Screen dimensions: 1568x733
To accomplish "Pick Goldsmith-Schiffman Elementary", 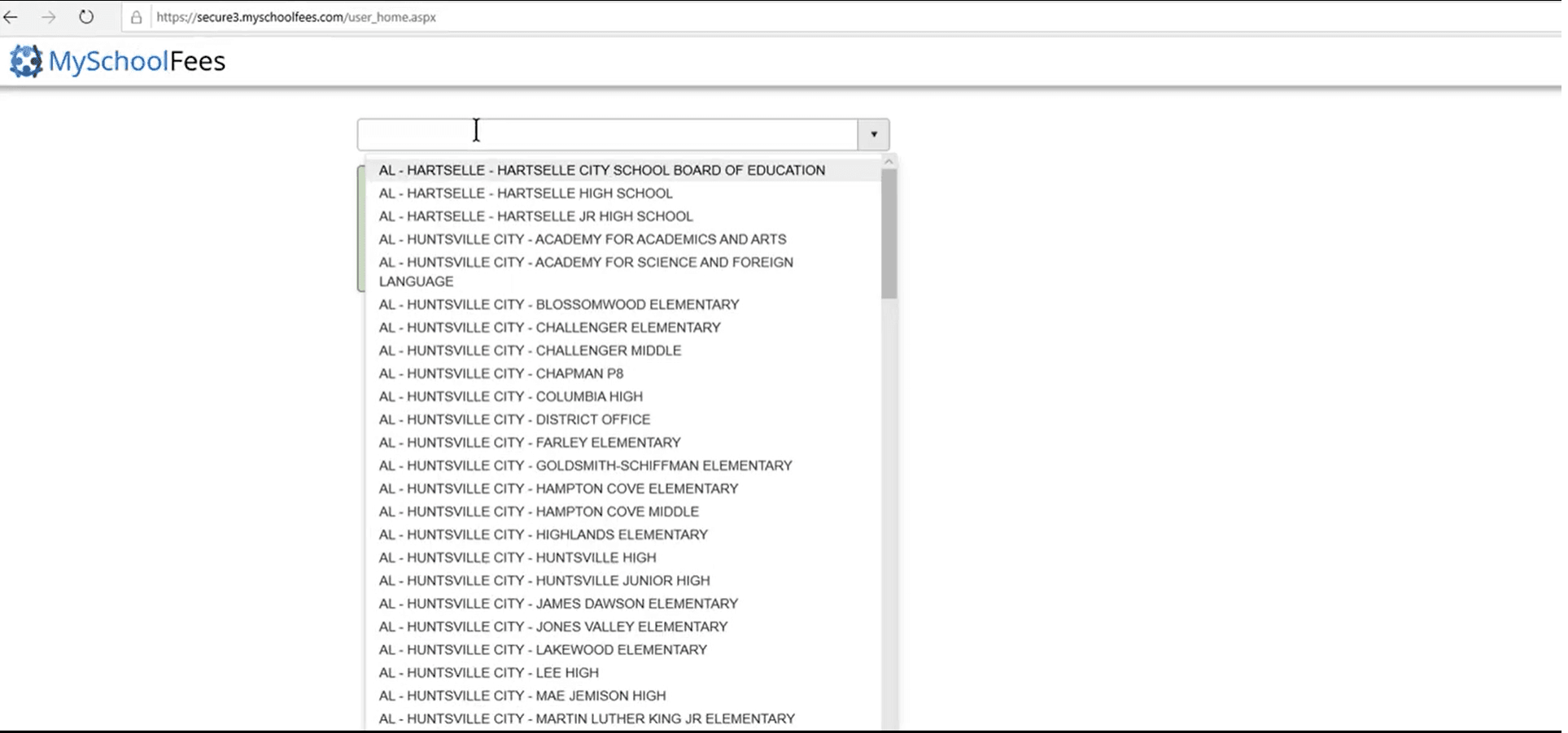I will [623, 465].
